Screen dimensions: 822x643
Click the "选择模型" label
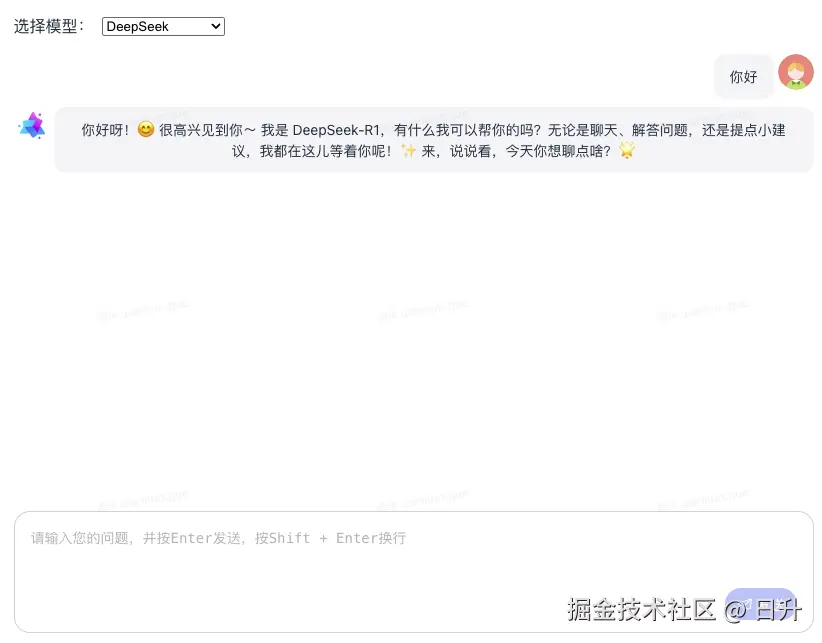coord(49,26)
